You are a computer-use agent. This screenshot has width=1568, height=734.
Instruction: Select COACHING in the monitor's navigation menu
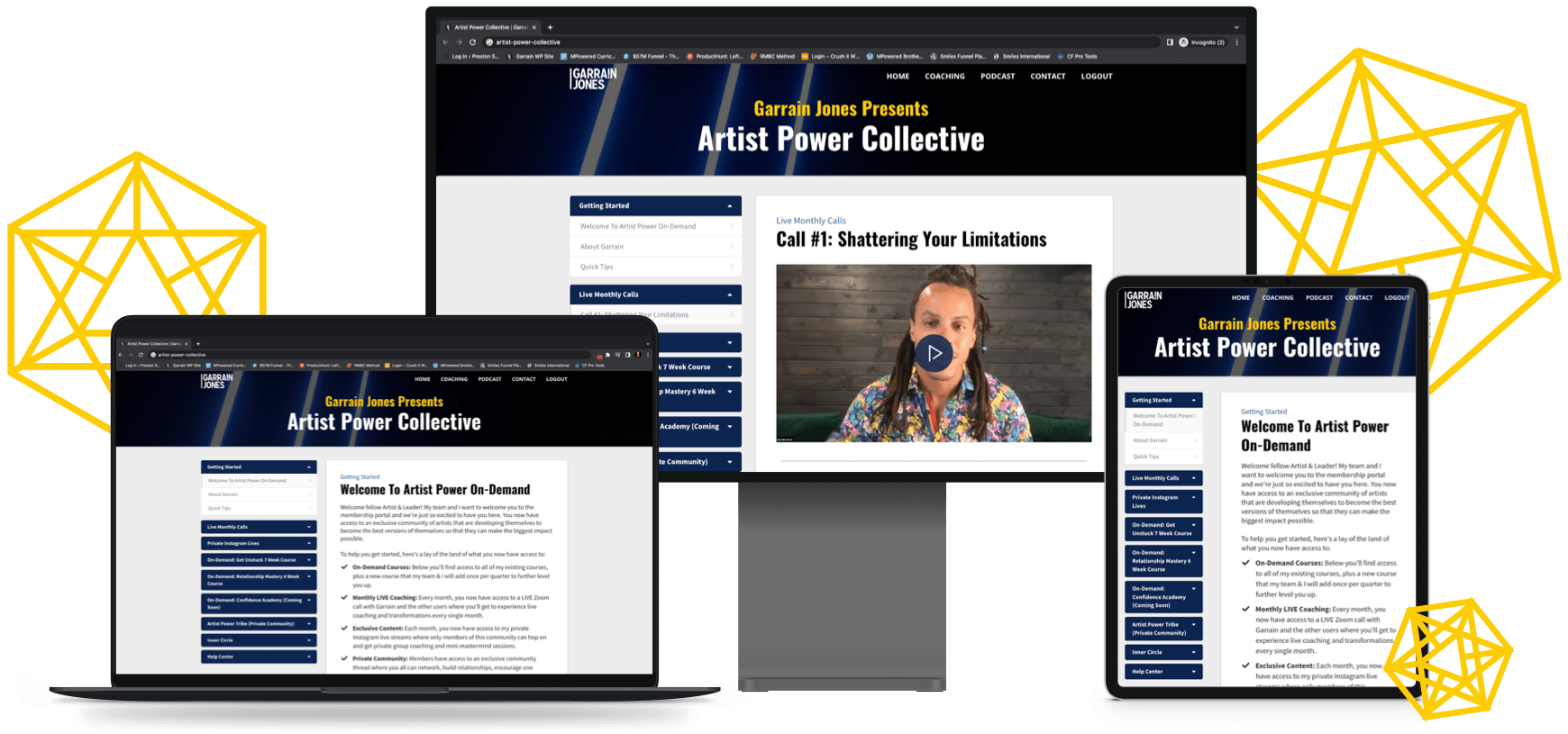click(x=944, y=77)
